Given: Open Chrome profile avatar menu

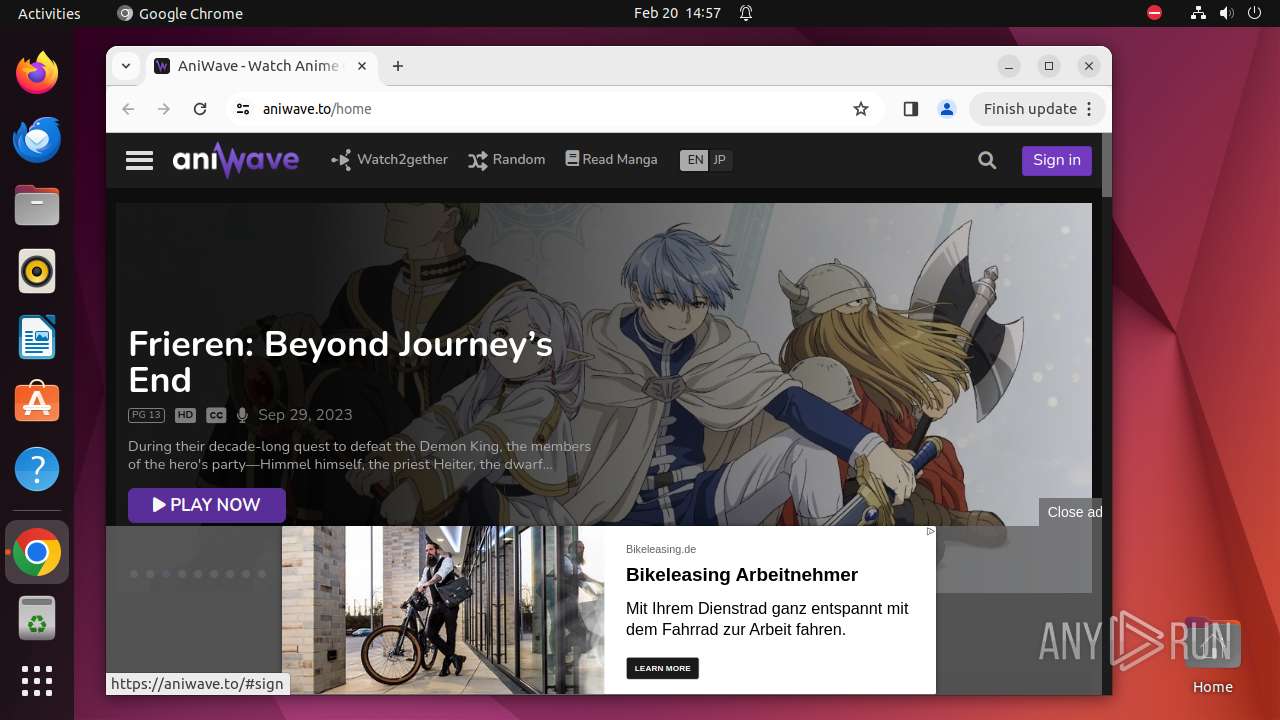Looking at the screenshot, I should (947, 109).
